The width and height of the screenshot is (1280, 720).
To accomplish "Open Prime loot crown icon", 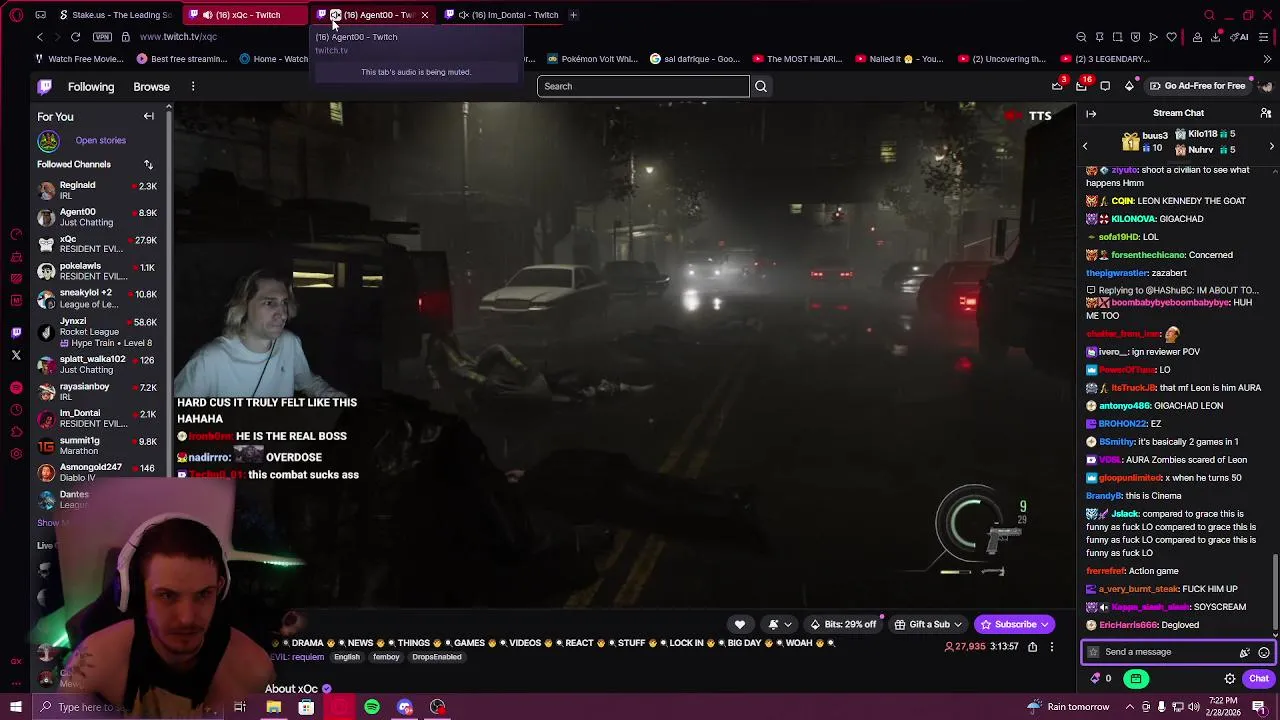I will pyautogui.click(x=1057, y=86).
